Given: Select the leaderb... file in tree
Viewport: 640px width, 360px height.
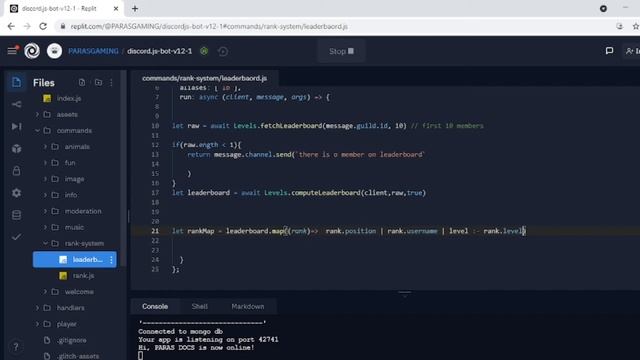Looking at the screenshot, I should (x=75, y=260).
